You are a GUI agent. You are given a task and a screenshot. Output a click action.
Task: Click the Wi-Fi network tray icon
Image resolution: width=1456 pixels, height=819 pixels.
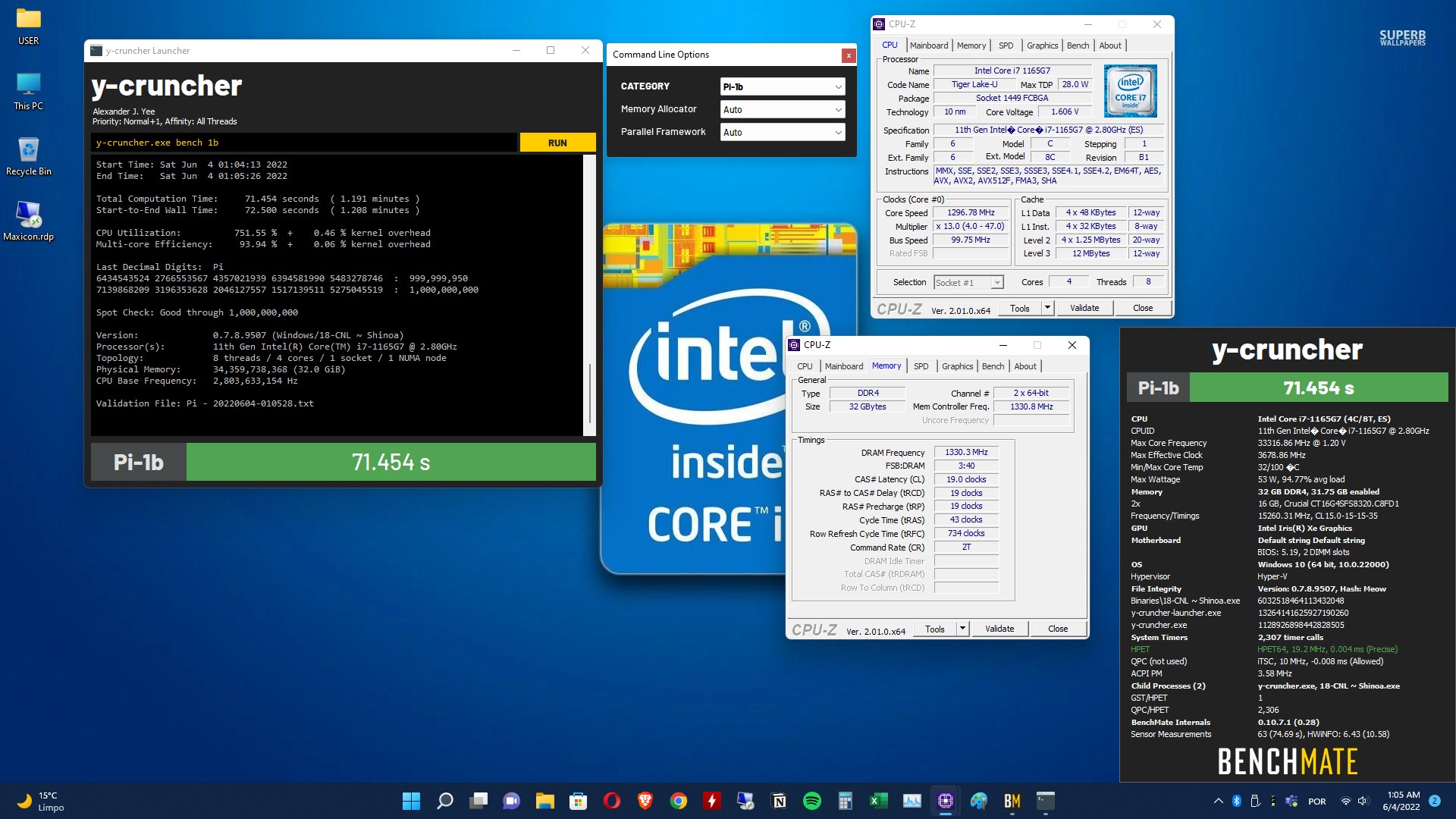coord(1346,801)
